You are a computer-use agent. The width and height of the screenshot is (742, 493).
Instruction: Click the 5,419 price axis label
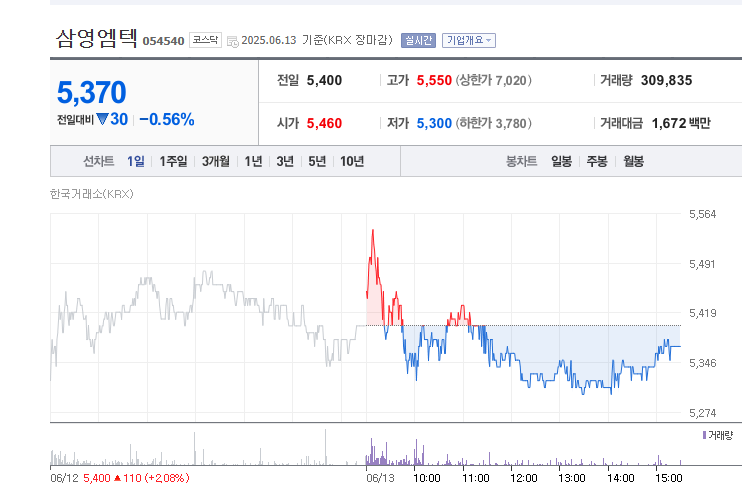click(x=703, y=313)
